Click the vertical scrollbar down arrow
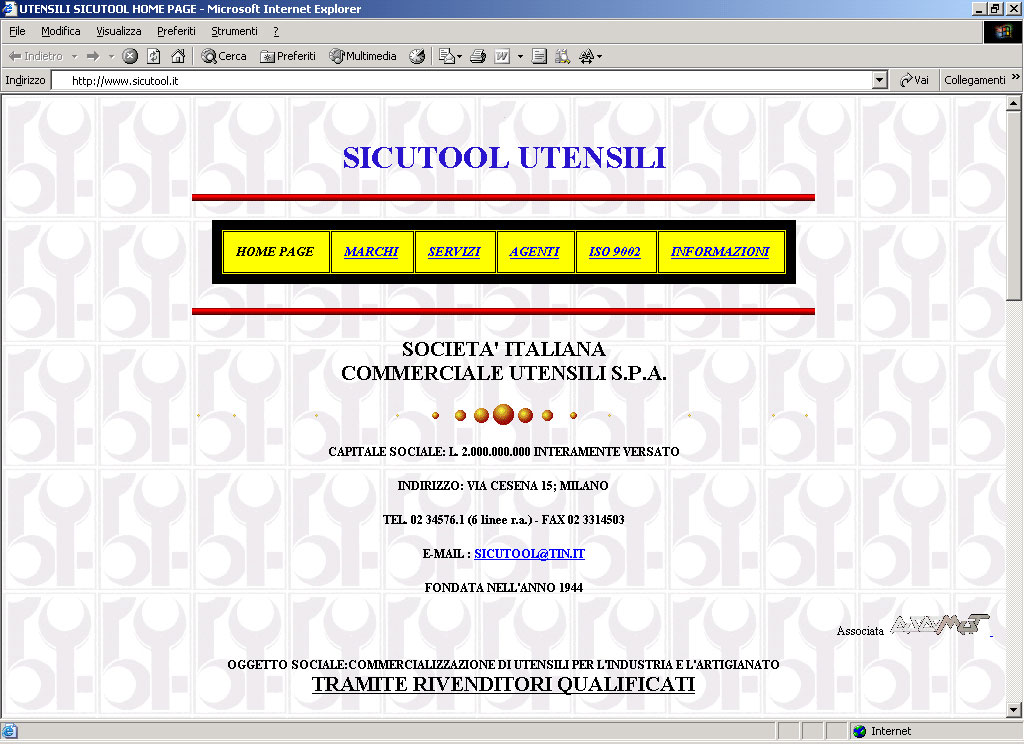This screenshot has height=744, width=1024. [x=1013, y=709]
